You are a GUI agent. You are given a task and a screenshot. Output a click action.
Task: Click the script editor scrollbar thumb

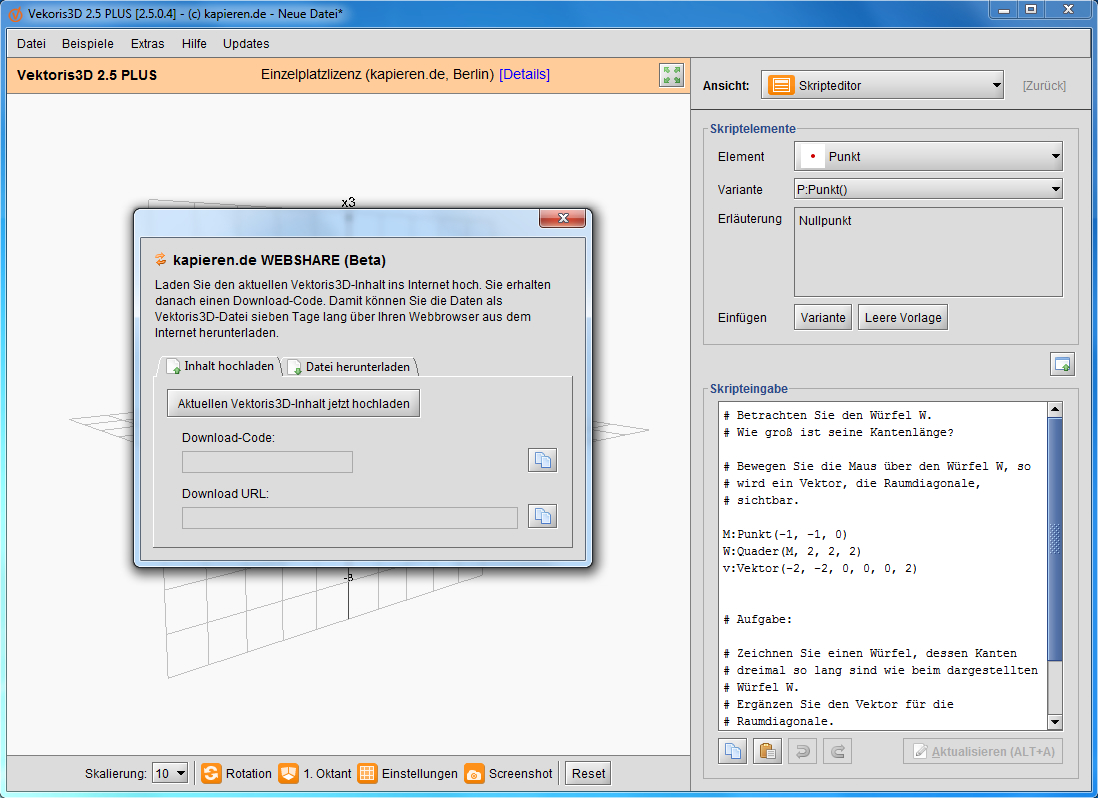pyautogui.click(x=1055, y=539)
